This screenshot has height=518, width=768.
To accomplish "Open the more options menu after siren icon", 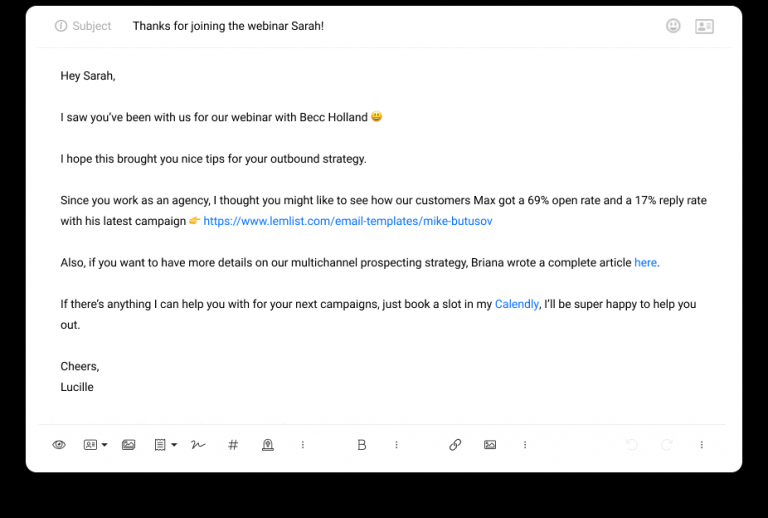I will pyautogui.click(x=303, y=445).
